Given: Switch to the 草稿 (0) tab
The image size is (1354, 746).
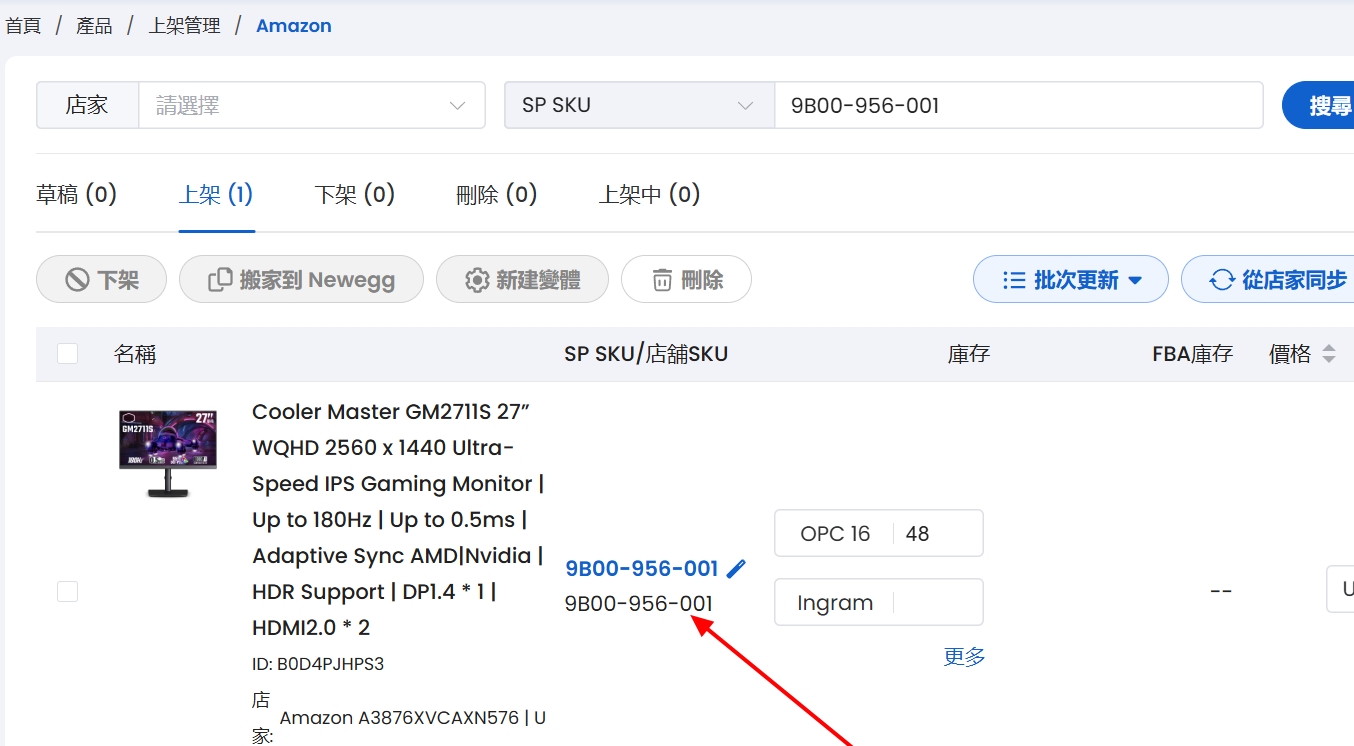Looking at the screenshot, I should pyautogui.click(x=77, y=194).
